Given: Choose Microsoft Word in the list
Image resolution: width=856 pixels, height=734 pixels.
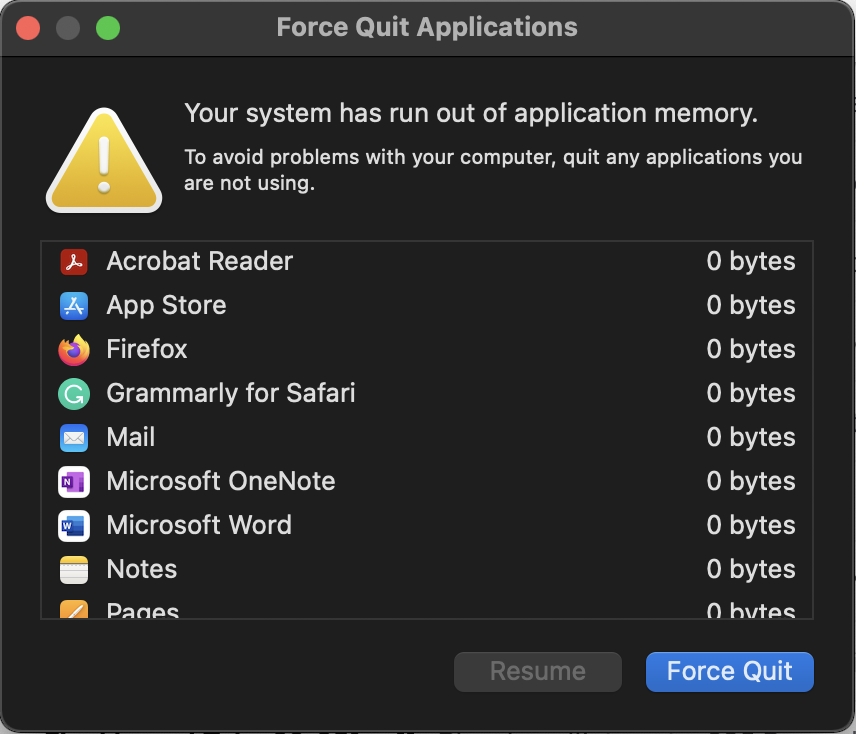Looking at the screenshot, I should click(199, 526).
